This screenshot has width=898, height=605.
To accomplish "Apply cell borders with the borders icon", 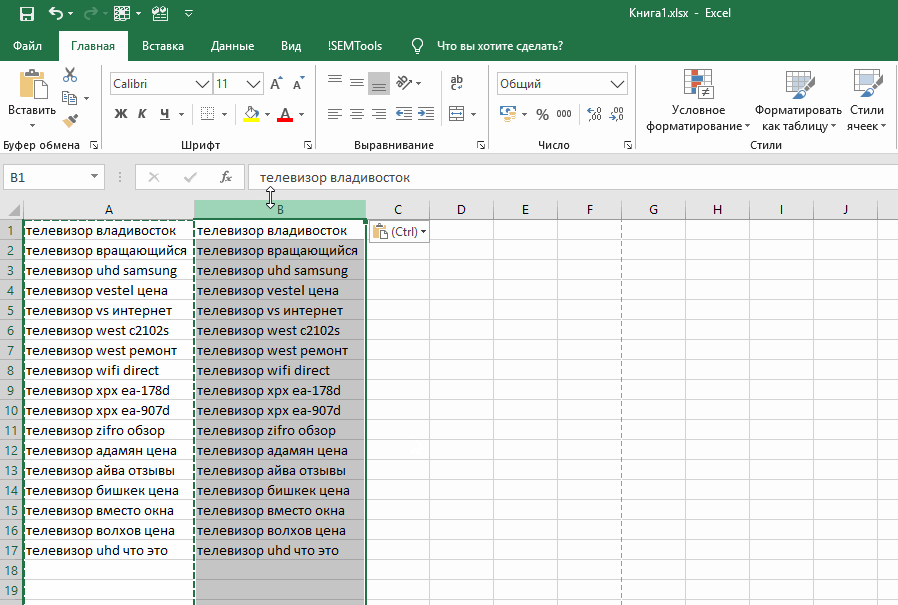I will pos(207,113).
